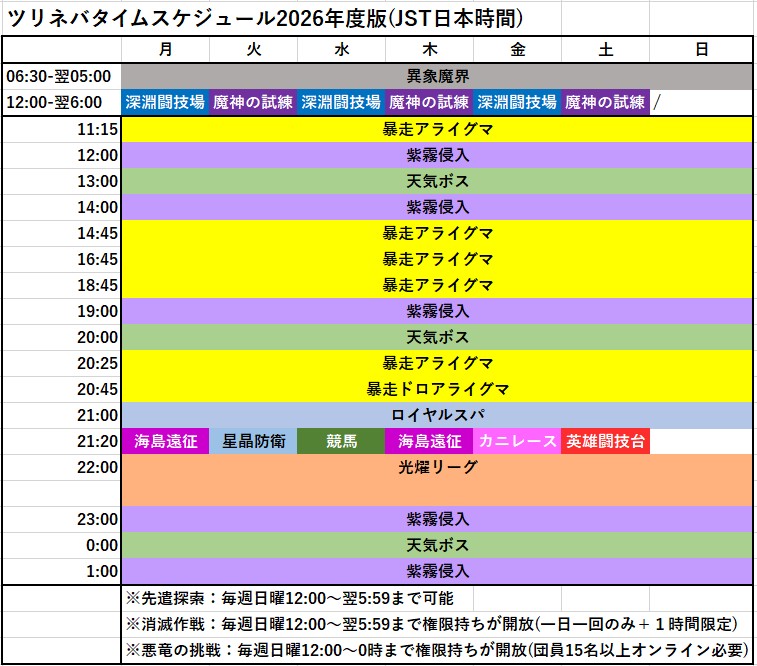Select the 紫霧侵入 row at 23:00
757x666 pixels.
(438, 519)
